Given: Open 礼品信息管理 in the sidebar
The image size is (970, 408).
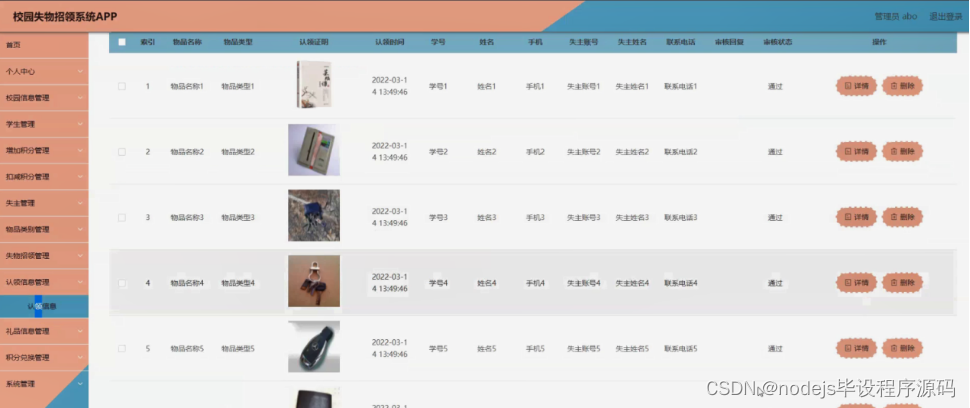Looking at the screenshot, I should [44, 331].
